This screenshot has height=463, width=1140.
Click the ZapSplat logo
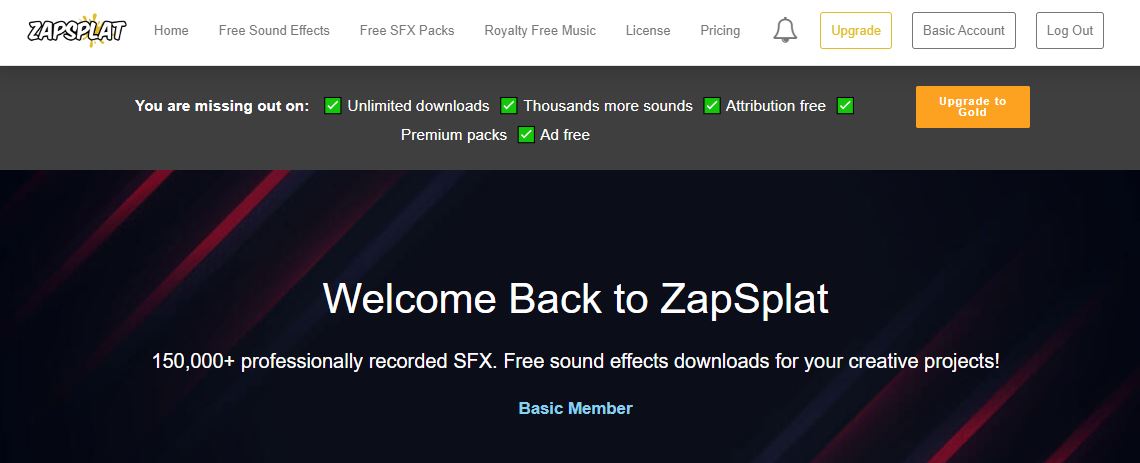click(76, 30)
